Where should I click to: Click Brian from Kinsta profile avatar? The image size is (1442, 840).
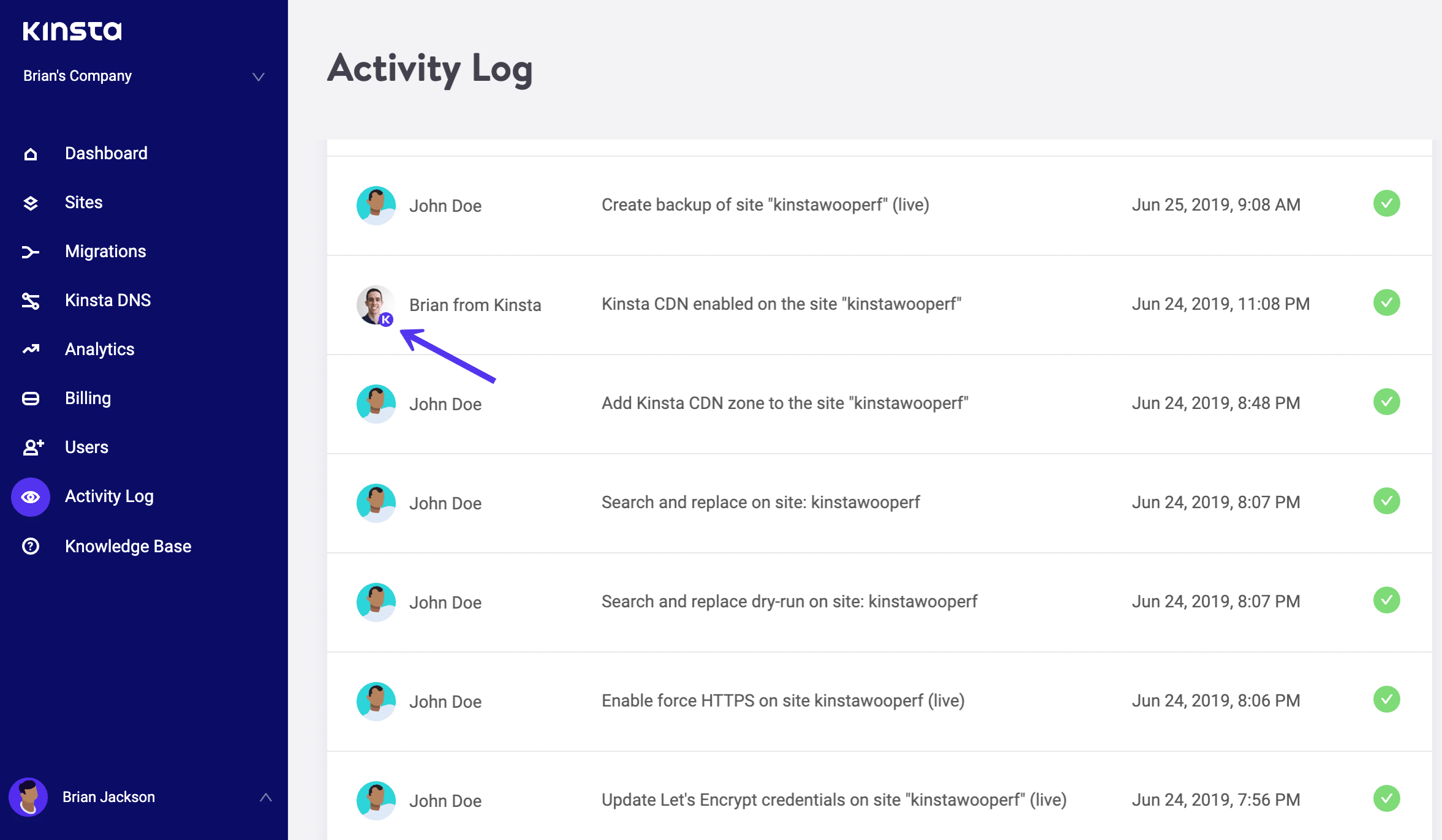coord(375,303)
